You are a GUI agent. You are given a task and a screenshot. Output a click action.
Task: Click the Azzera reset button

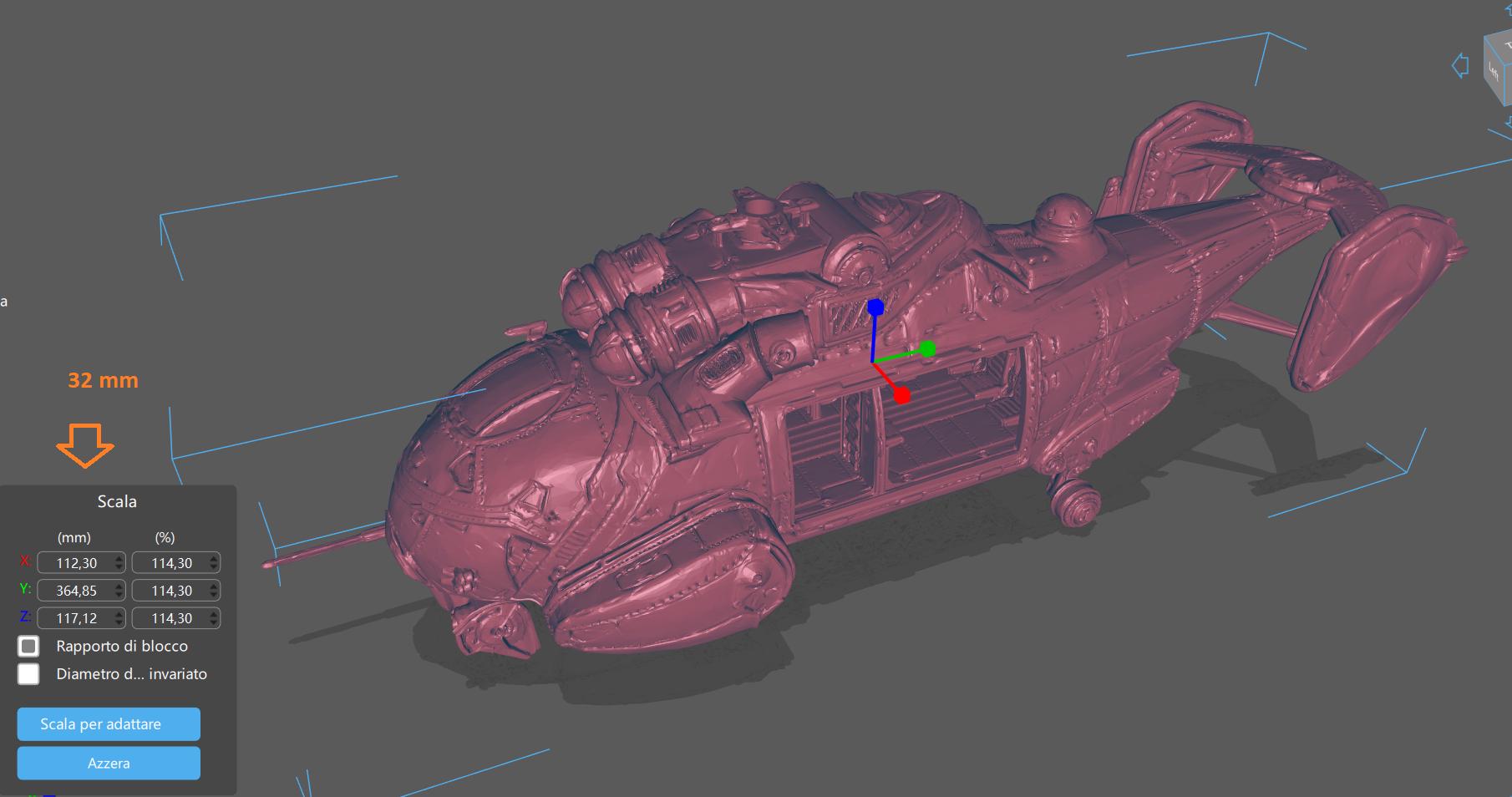(109, 764)
